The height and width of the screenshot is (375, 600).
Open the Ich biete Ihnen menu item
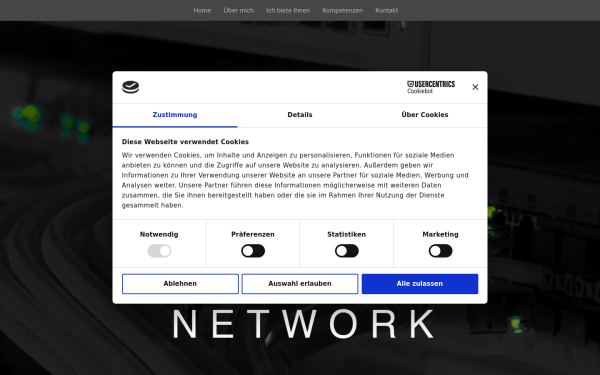288,10
